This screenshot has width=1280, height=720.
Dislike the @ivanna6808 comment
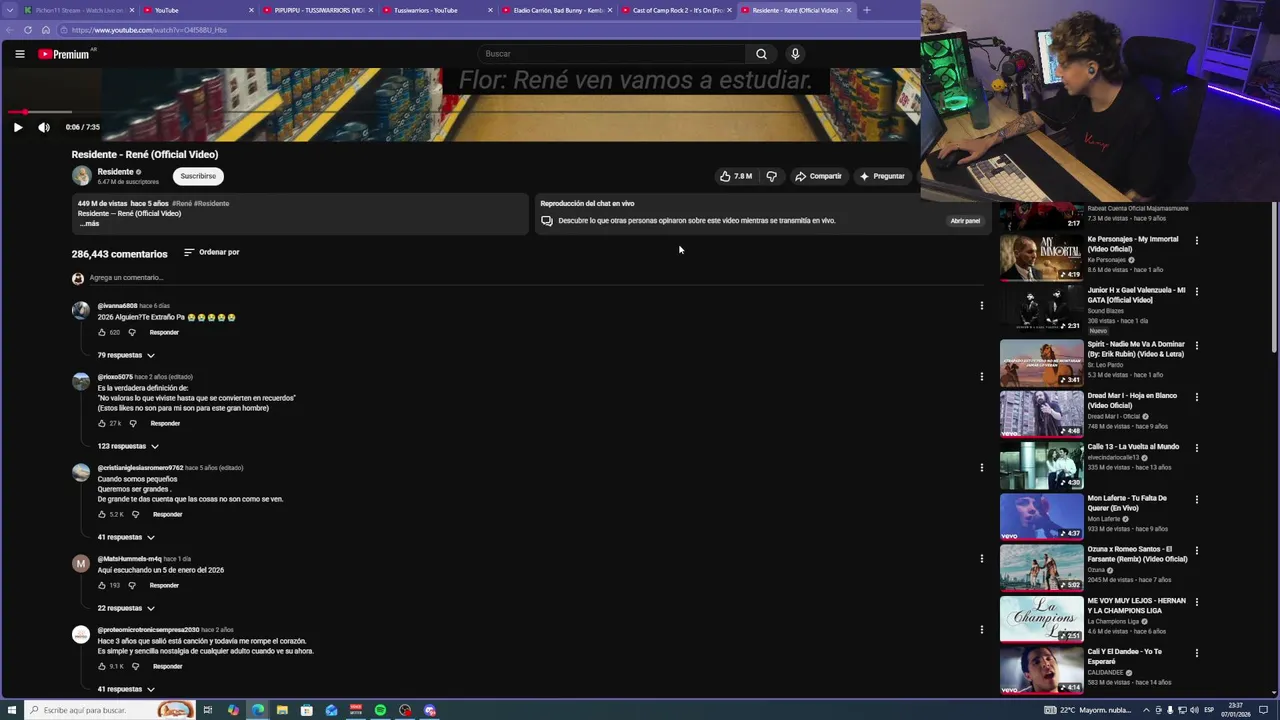pos(132,332)
